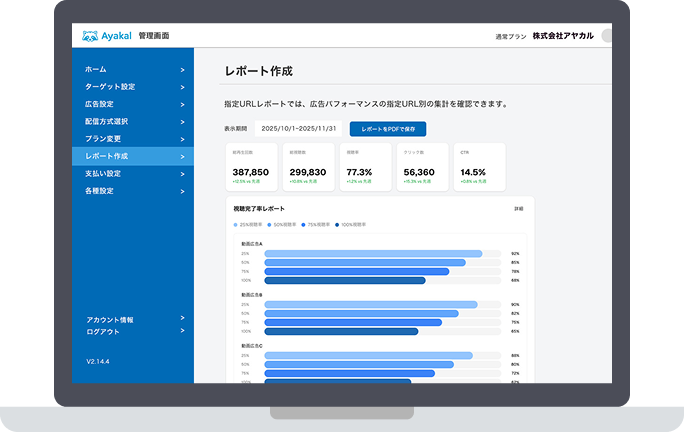Viewport: 684px width, 432px height.
Task: Click the 25% view rate legend dot
Action: (235, 225)
